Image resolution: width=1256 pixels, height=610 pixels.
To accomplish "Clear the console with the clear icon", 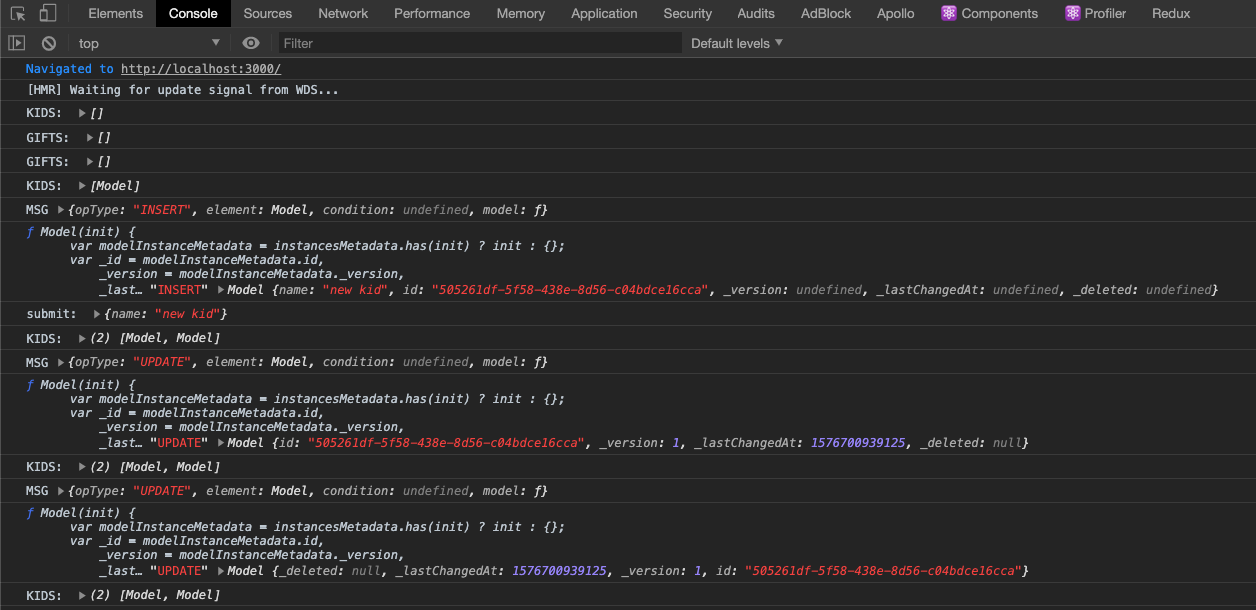I will pyautogui.click(x=47, y=43).
